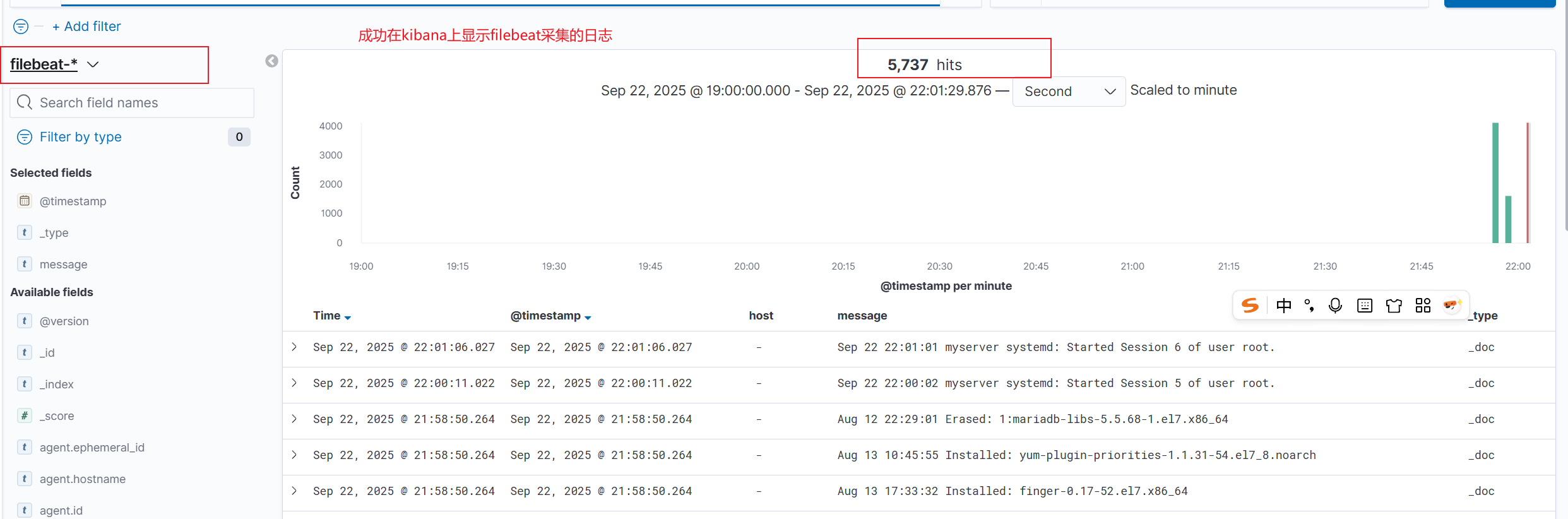Select @version in available fields

point(64,321)
